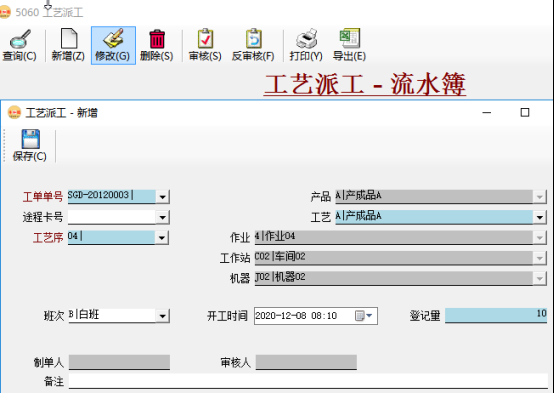The image size is (554, 393).
Task: Open the 开工时间 calendar picker
Action: pos(364,316)
